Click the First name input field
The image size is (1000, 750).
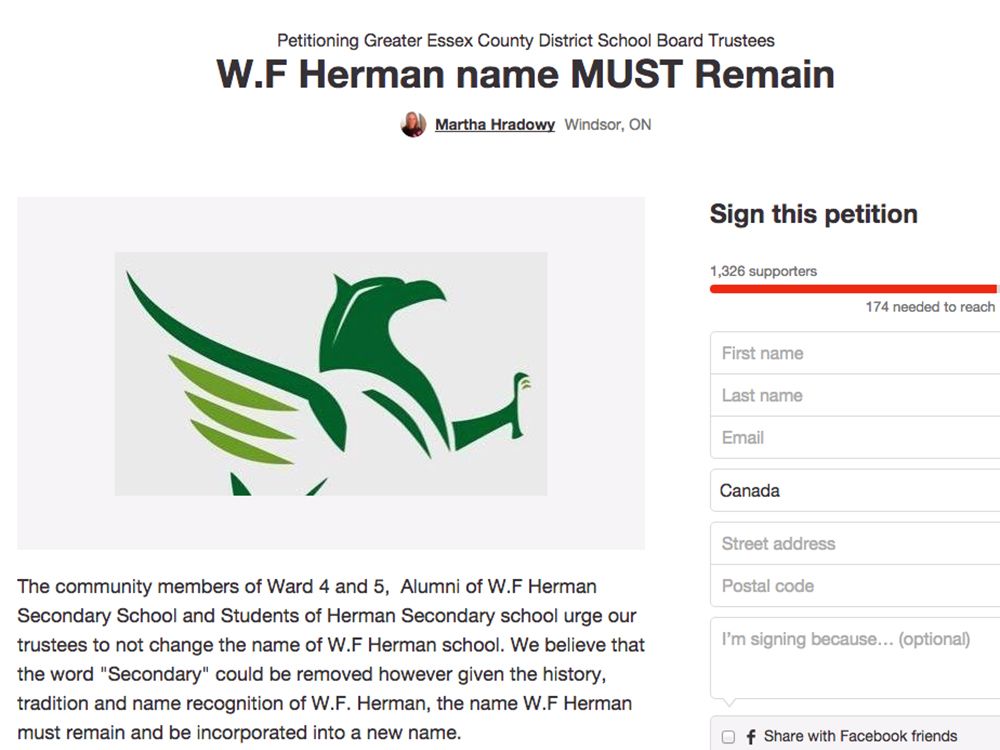coord(852,352)
